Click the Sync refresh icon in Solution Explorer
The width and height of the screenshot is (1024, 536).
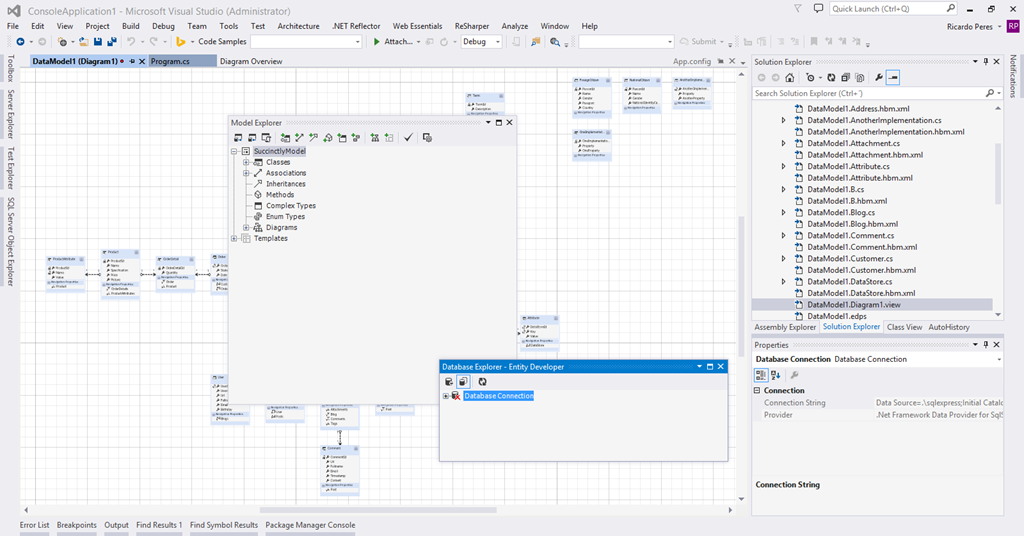[831, 78]
